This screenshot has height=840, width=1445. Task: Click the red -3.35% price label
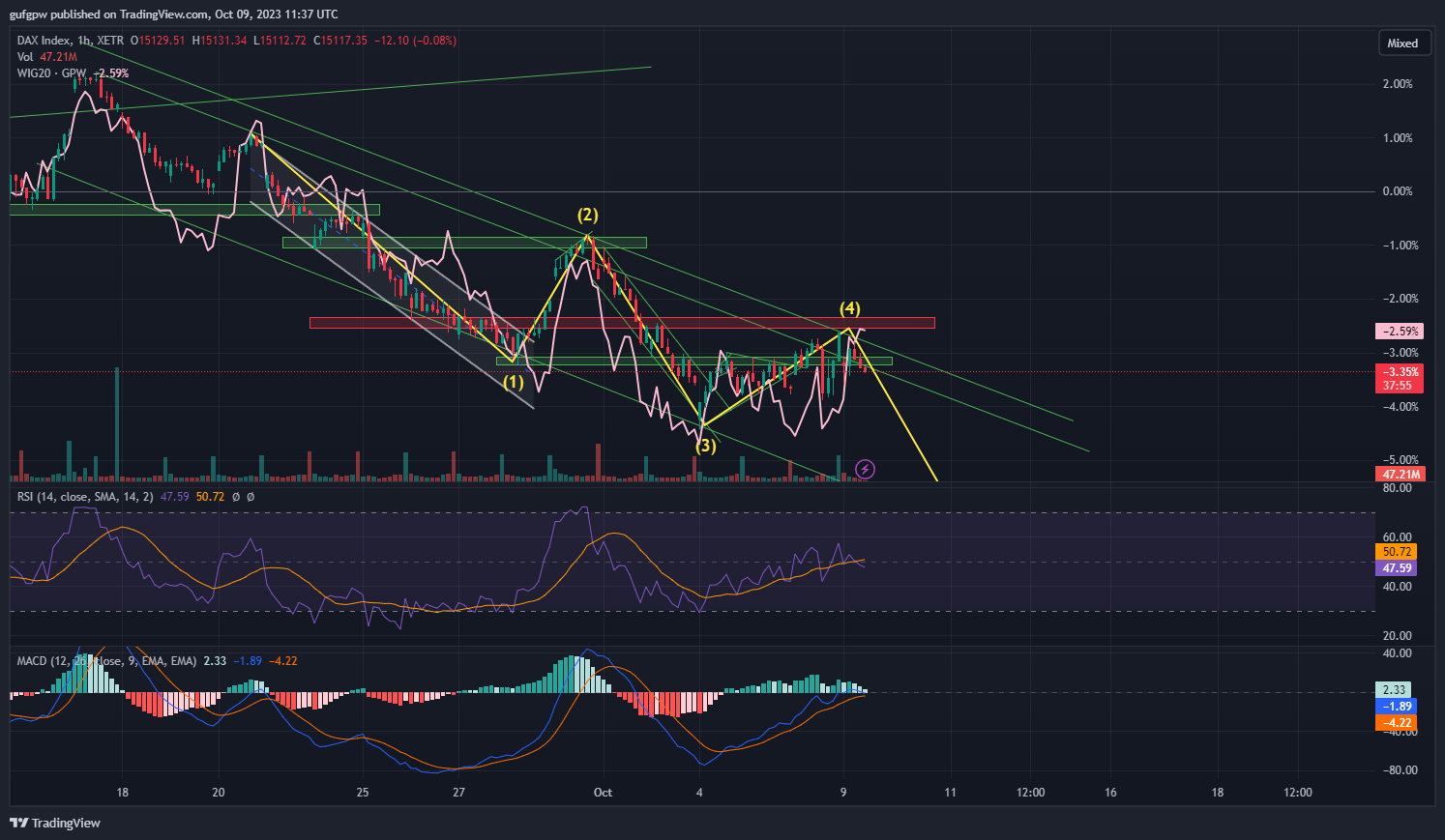point(1398,372)
